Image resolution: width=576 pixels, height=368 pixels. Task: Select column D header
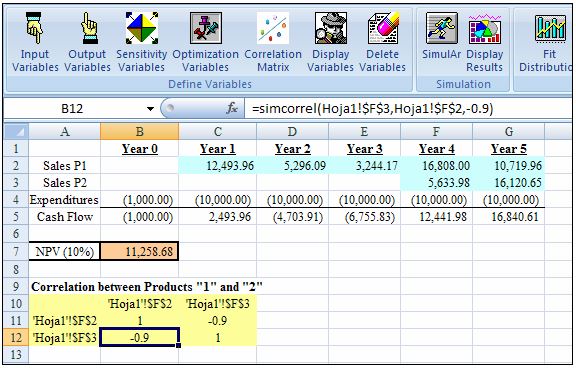(292, 131)
